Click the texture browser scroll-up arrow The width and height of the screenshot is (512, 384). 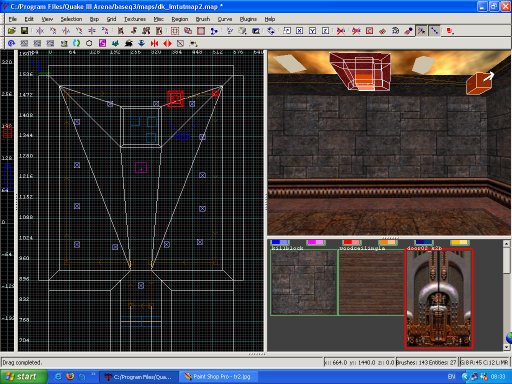tap(506, 244)
